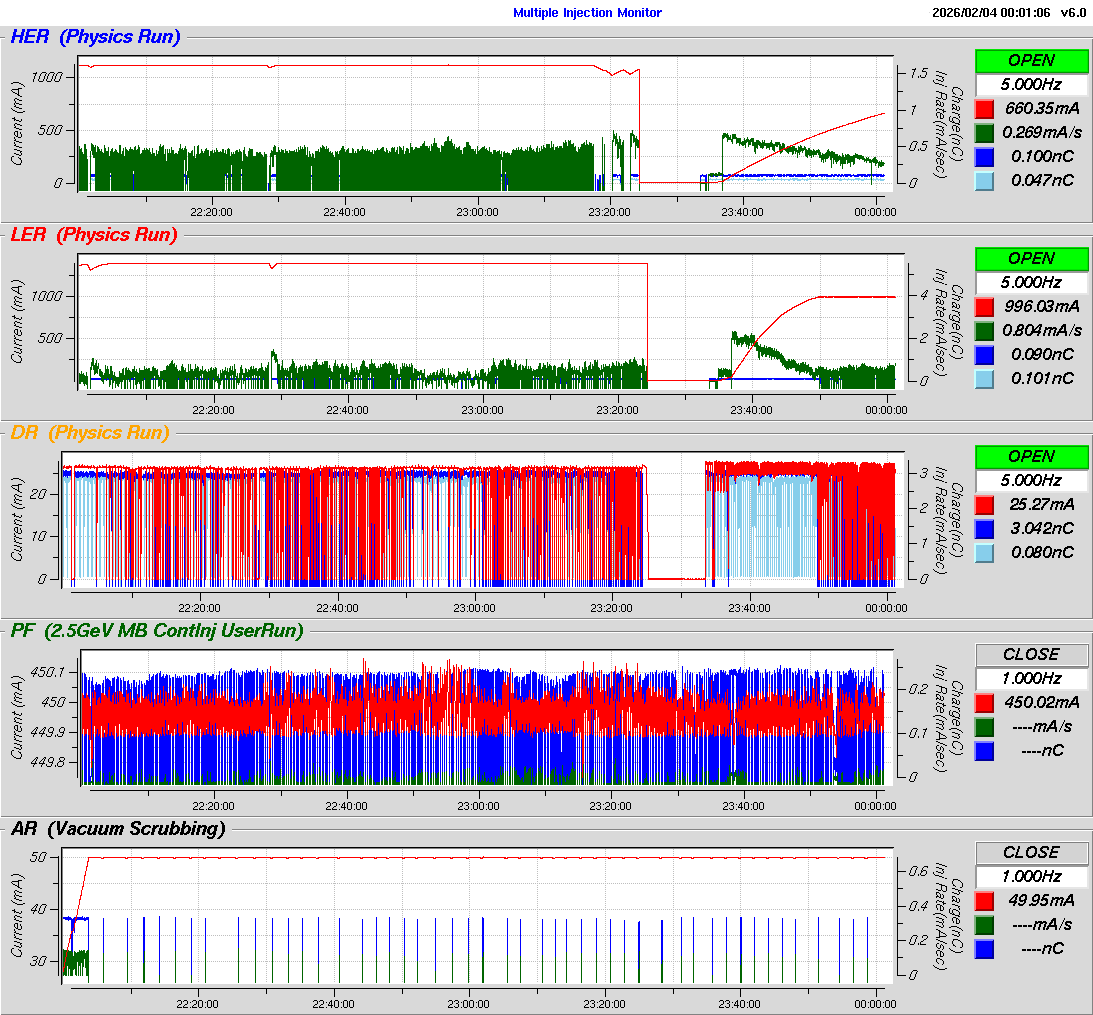The width and height of the screenshot is (1093, 1015).
Task: Click the date and time stamp display
Action: pyautogui.click(x=990, y=13)
